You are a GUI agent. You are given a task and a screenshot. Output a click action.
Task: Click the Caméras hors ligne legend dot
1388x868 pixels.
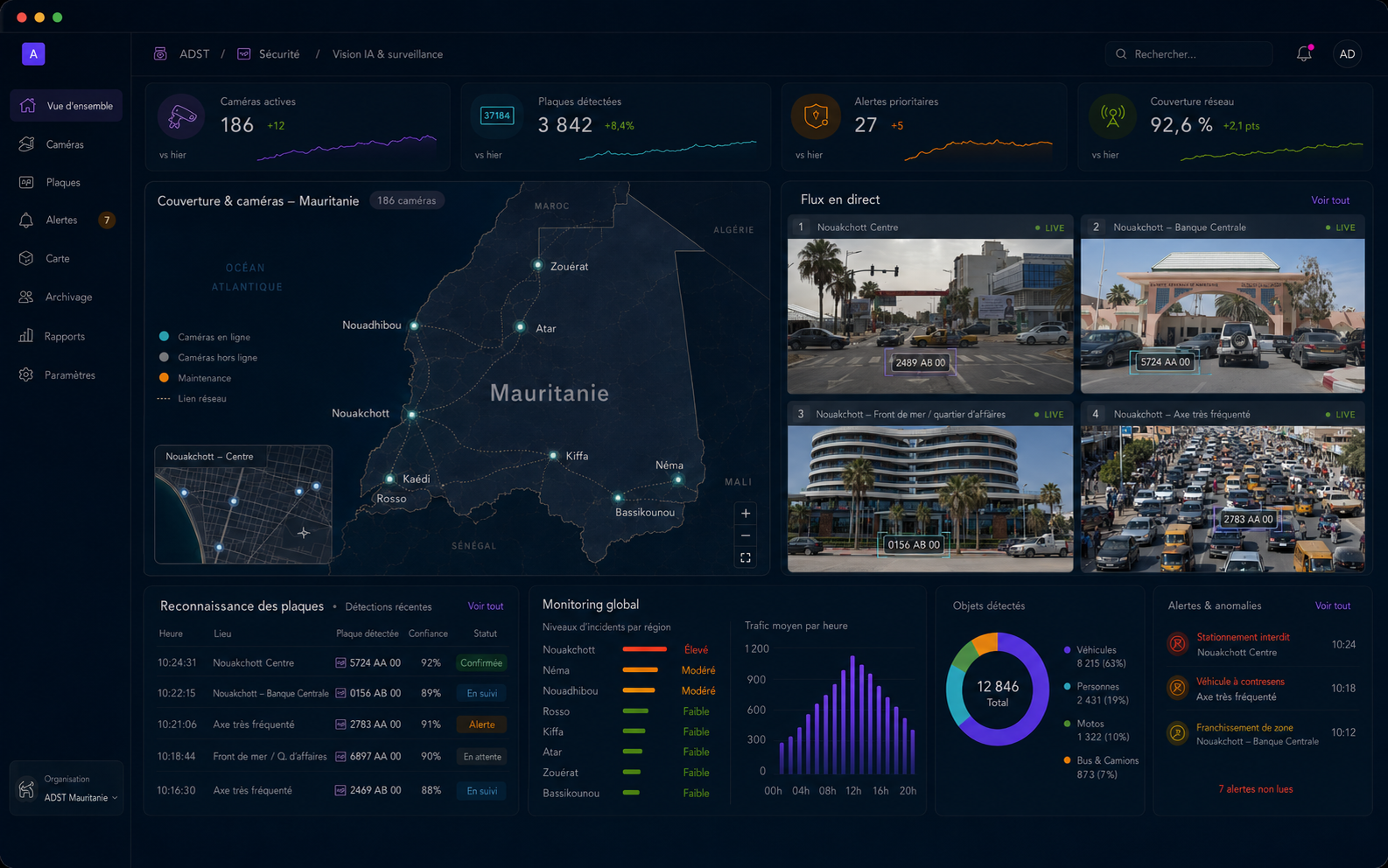pyautogui.click(x=164, y=357)
